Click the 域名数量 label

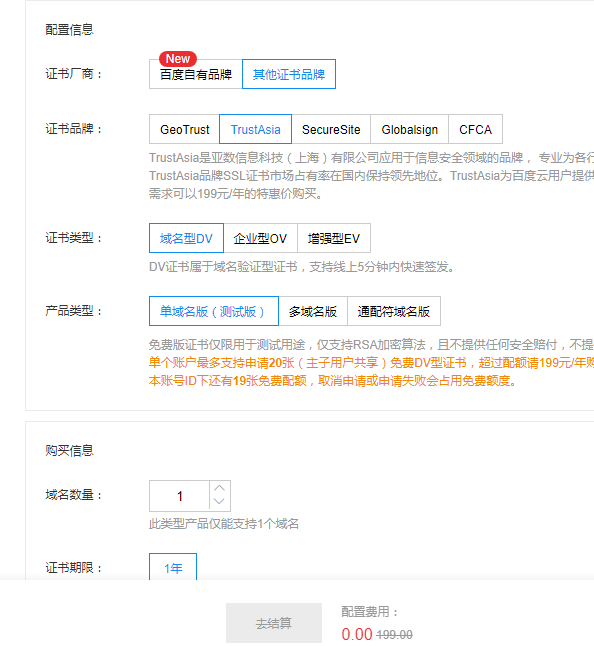pyautogui.click(x=73, y=494)
